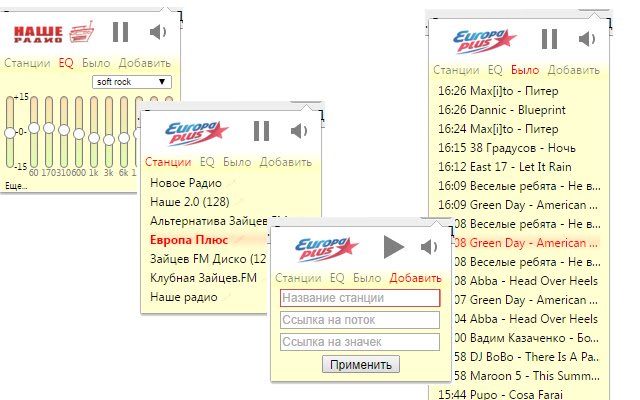This screenshot has height=400, width=640.
Task: Adjust the 1k equalizer slider knob
Action: tap(94, 138)
